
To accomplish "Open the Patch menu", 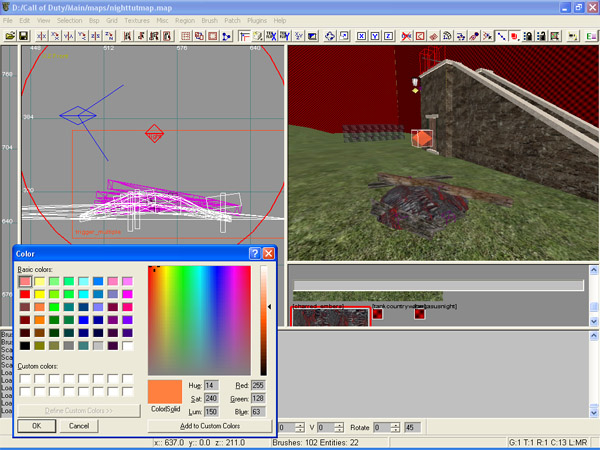I will tap(232, 20).
